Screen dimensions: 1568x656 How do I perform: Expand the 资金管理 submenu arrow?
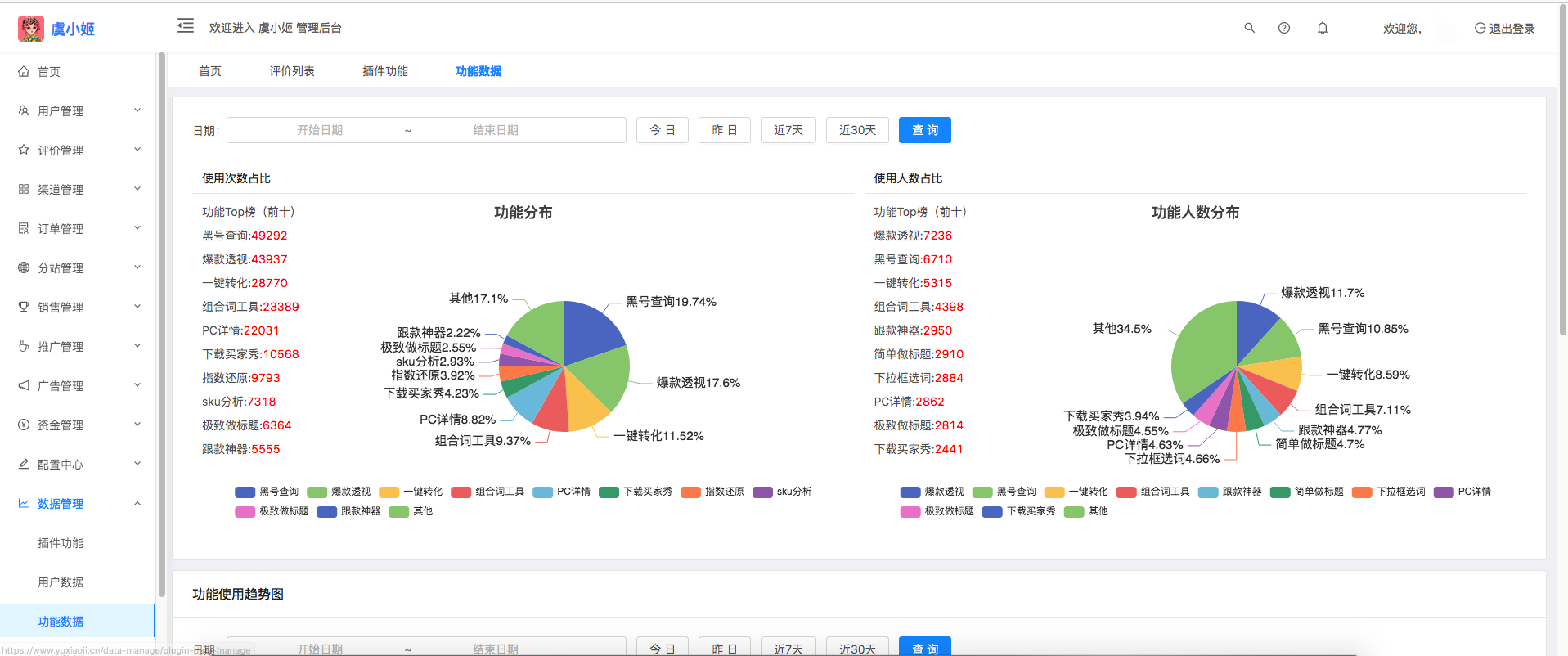point(137,425)
